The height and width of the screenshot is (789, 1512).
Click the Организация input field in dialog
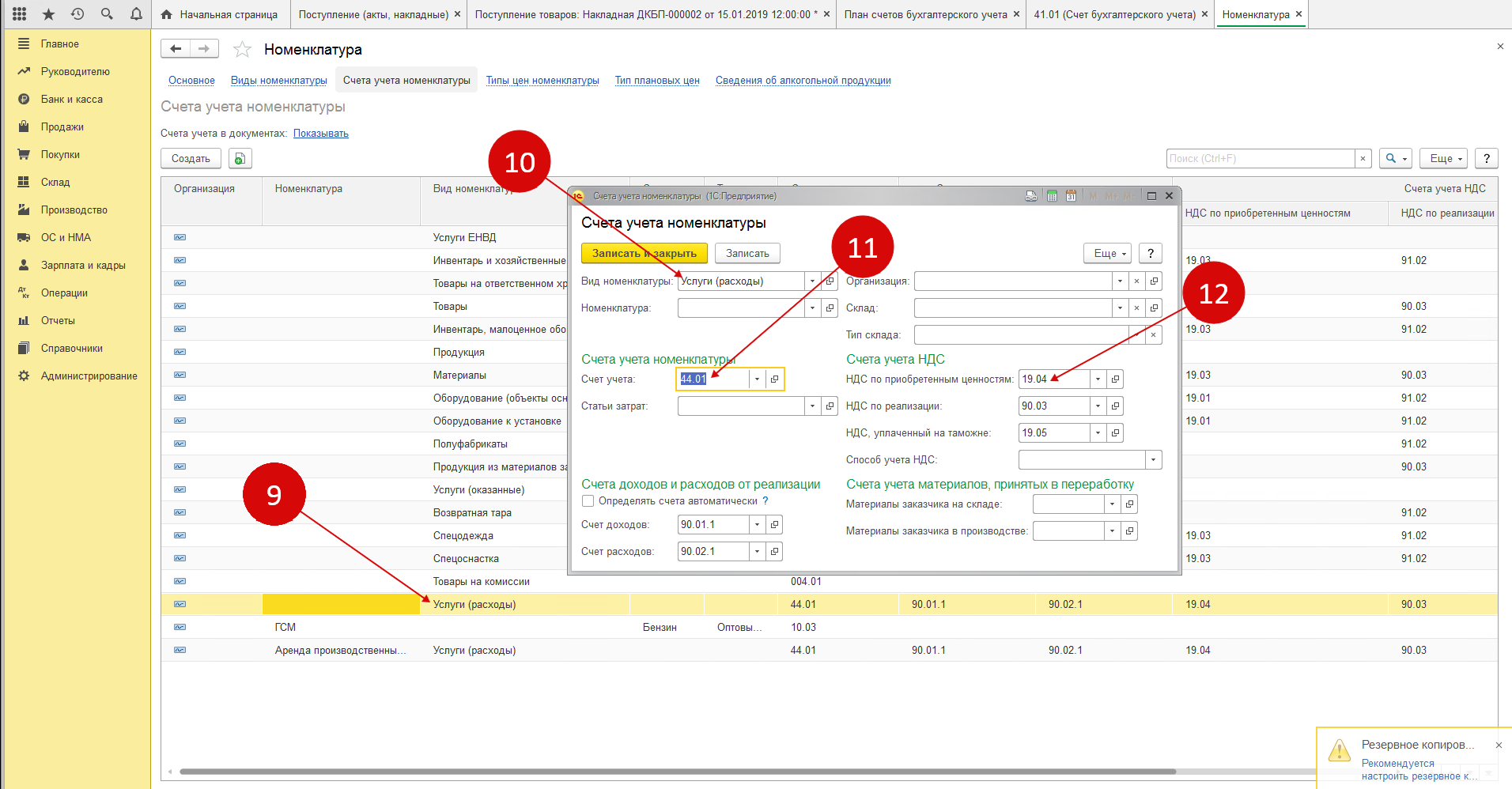(1013, 281)
